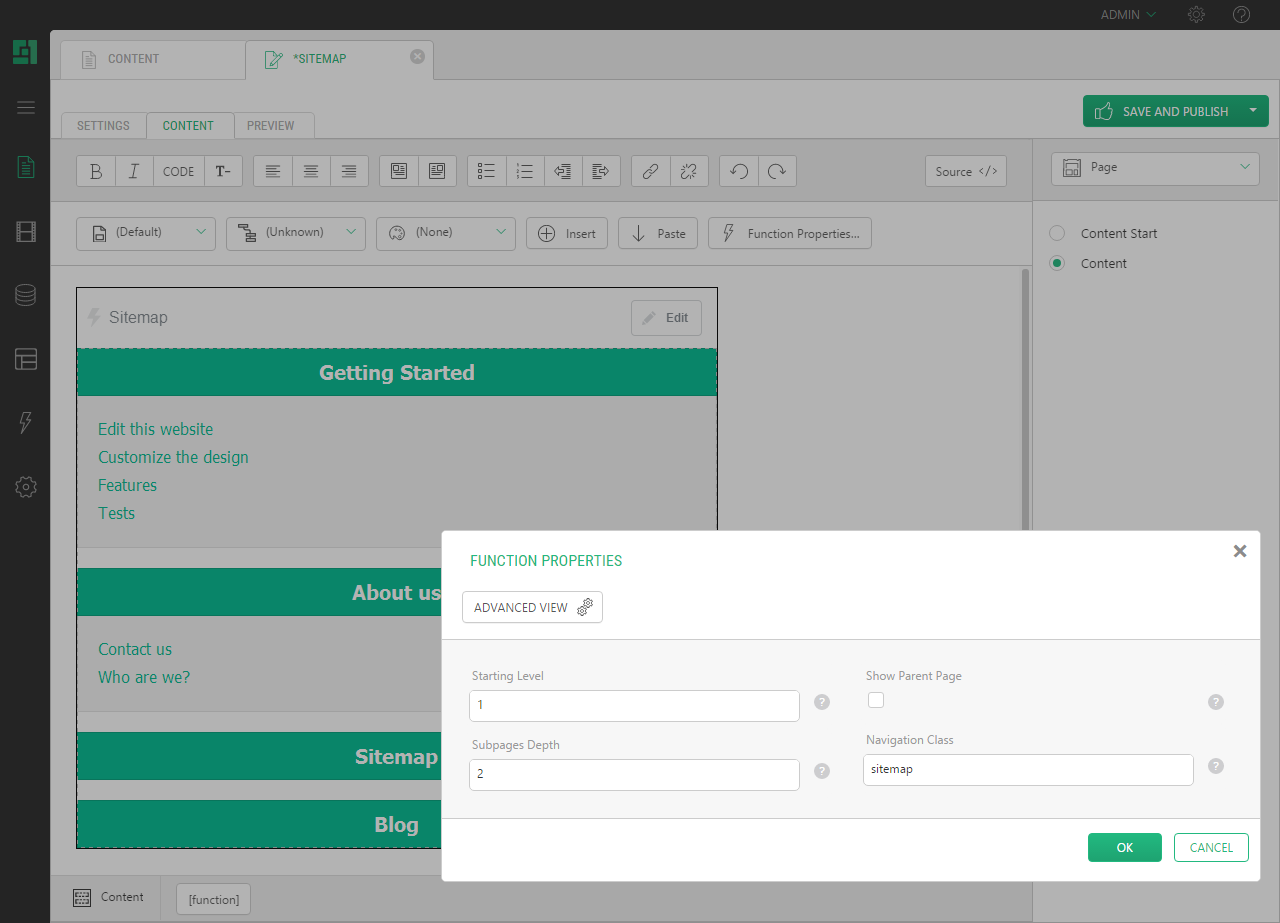Open the Functions lightning-bolt perspective in the sidebar

point(26,422)
